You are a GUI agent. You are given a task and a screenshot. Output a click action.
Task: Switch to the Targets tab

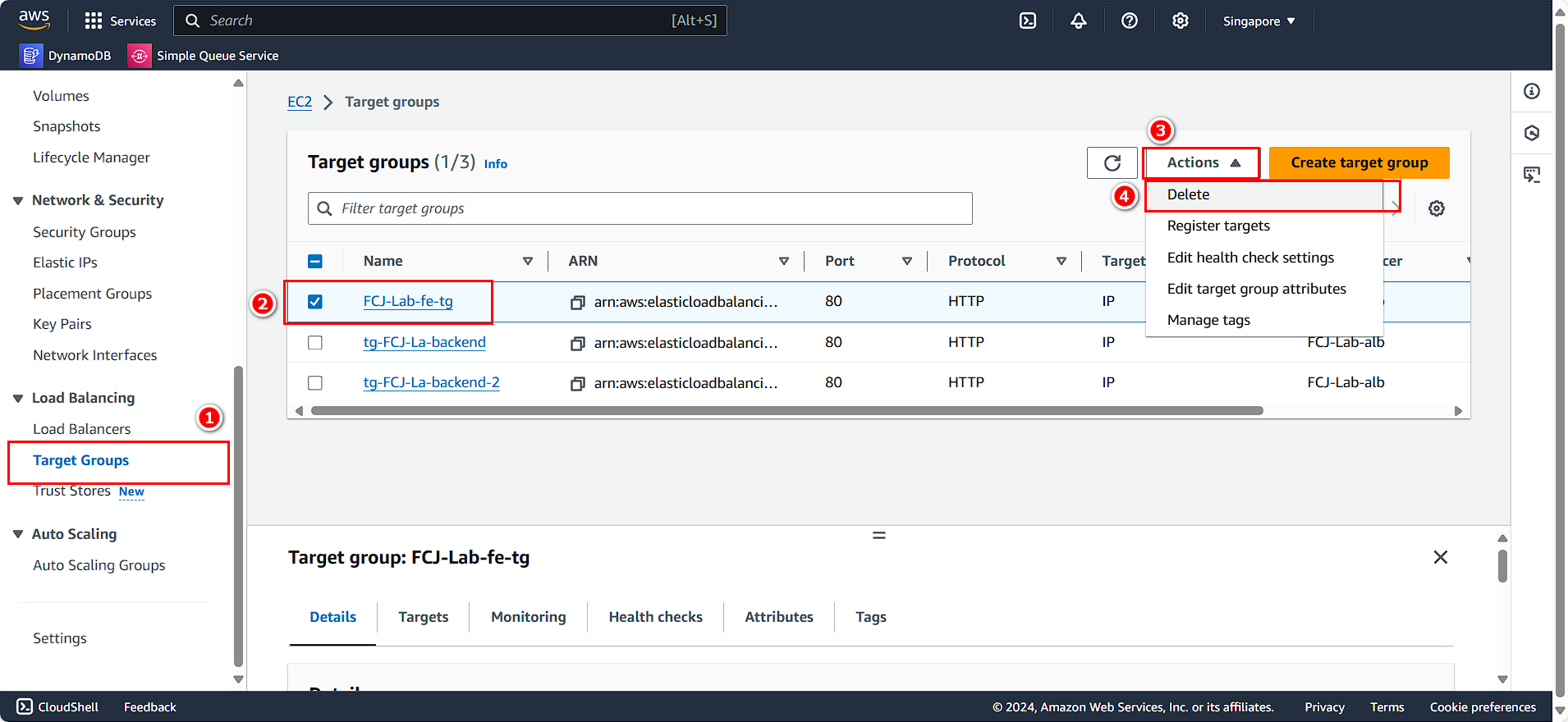coord(424,617)
